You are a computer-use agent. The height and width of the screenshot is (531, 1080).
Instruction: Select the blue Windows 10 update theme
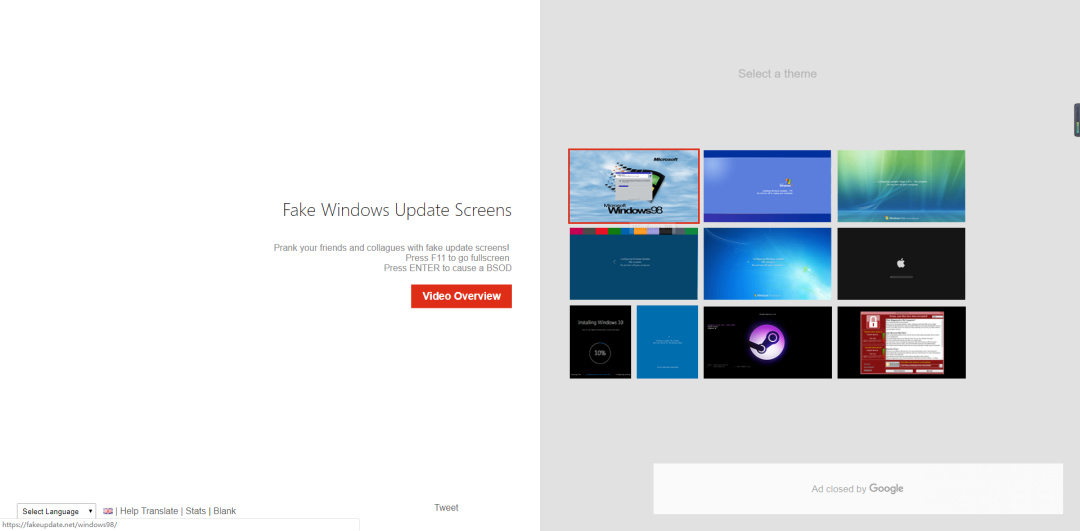click(667, 342)
